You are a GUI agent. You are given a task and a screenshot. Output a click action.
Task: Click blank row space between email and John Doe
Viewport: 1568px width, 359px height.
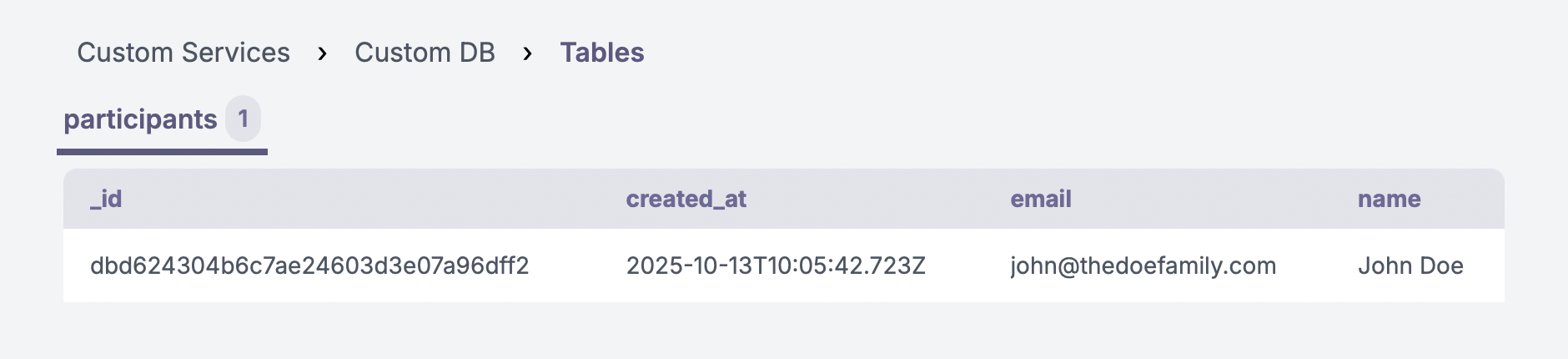point(1318,265)
